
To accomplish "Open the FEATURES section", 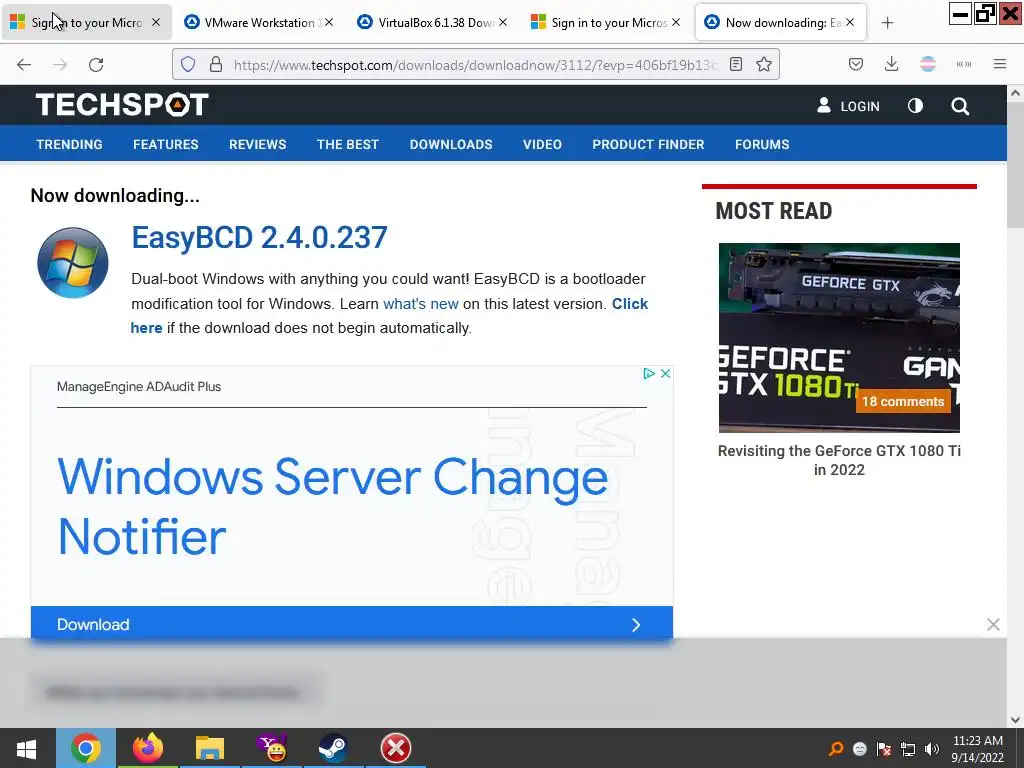I will (166, 144).
